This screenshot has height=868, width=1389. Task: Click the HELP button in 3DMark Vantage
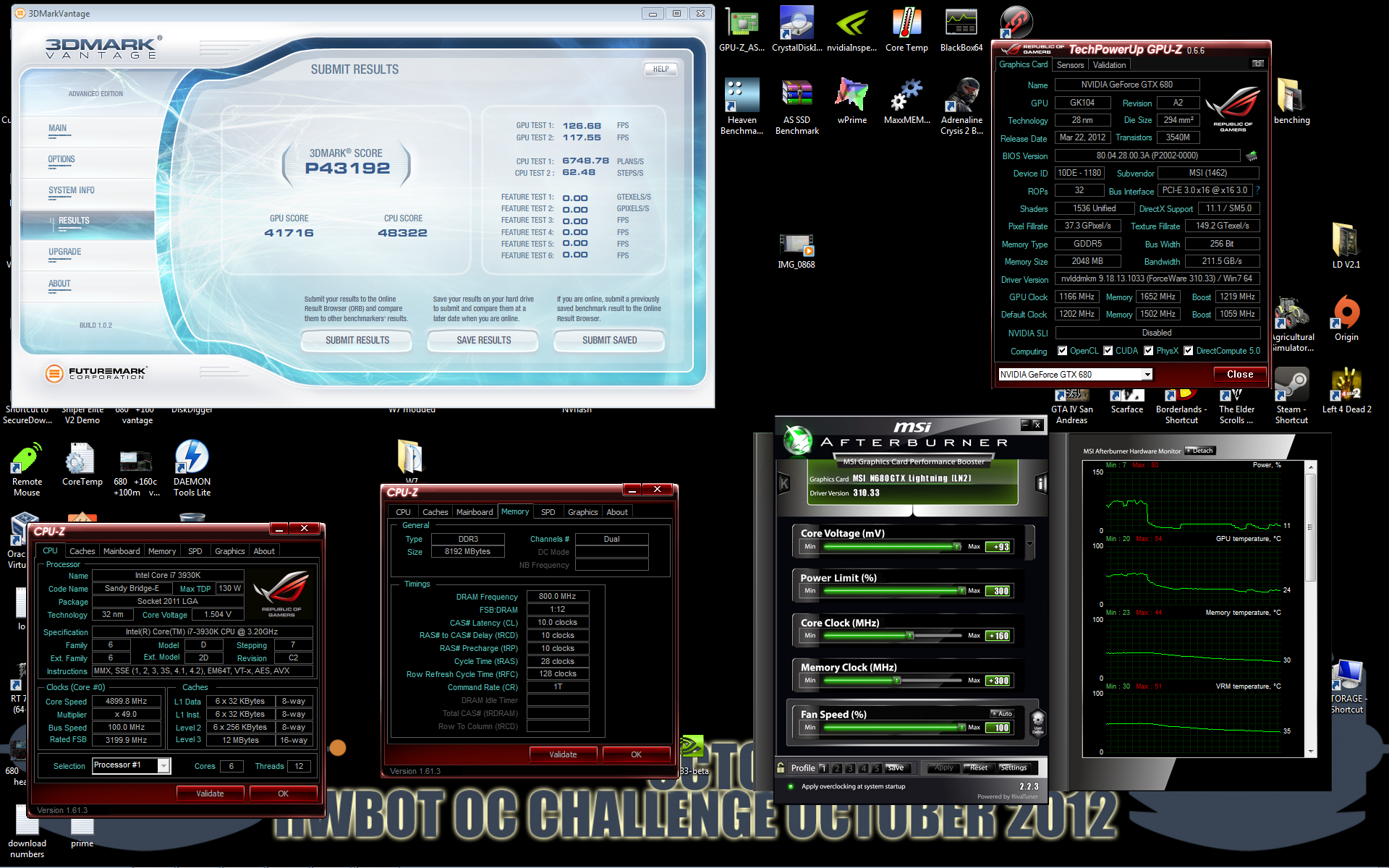[x=660, y=69]
